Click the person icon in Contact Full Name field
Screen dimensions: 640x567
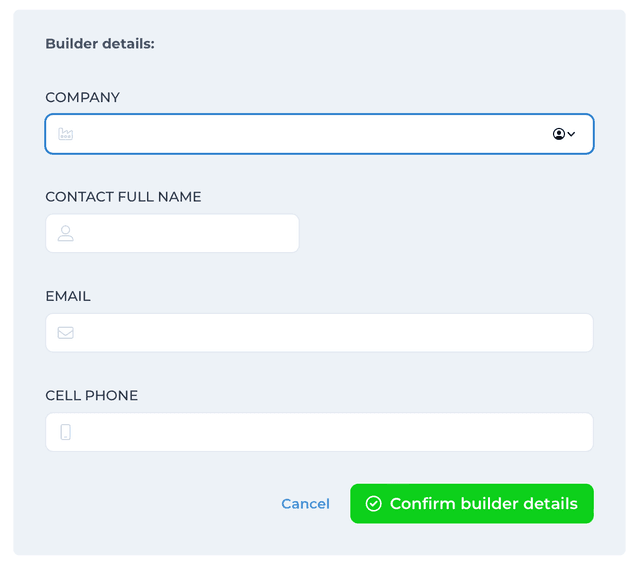(66, 233)
